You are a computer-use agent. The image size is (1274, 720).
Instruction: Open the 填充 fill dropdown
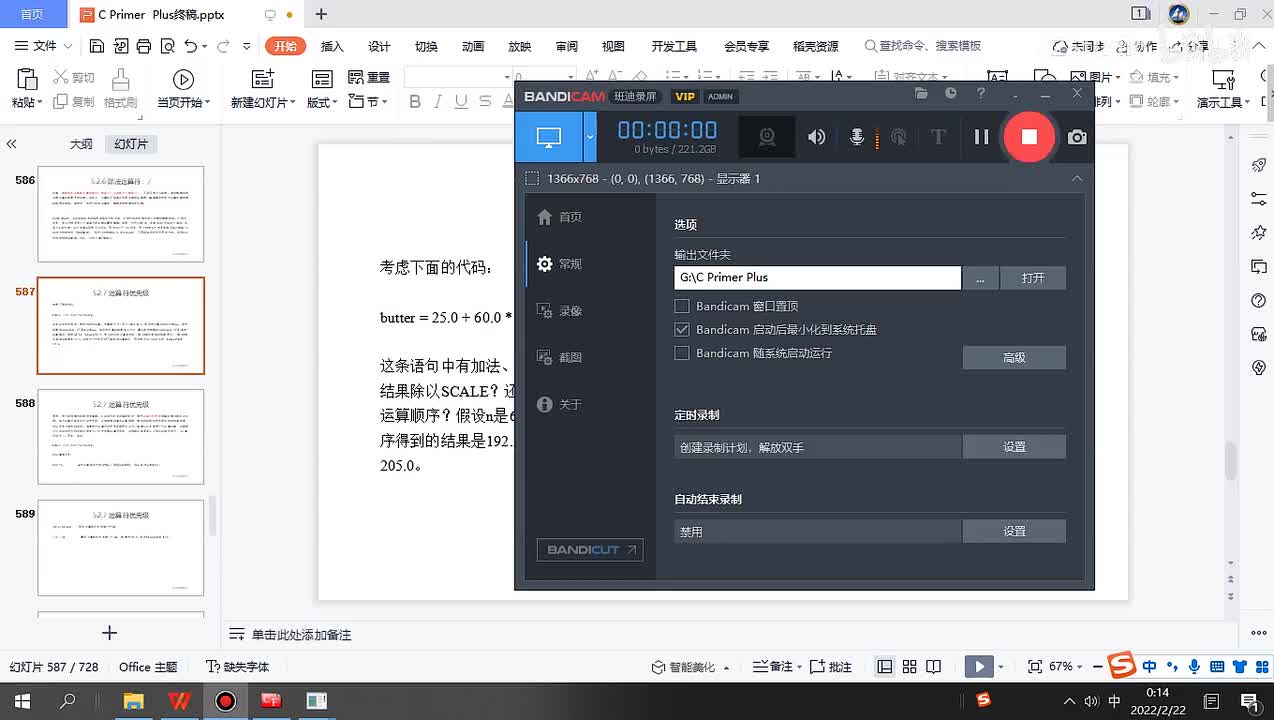[1155, 78]
